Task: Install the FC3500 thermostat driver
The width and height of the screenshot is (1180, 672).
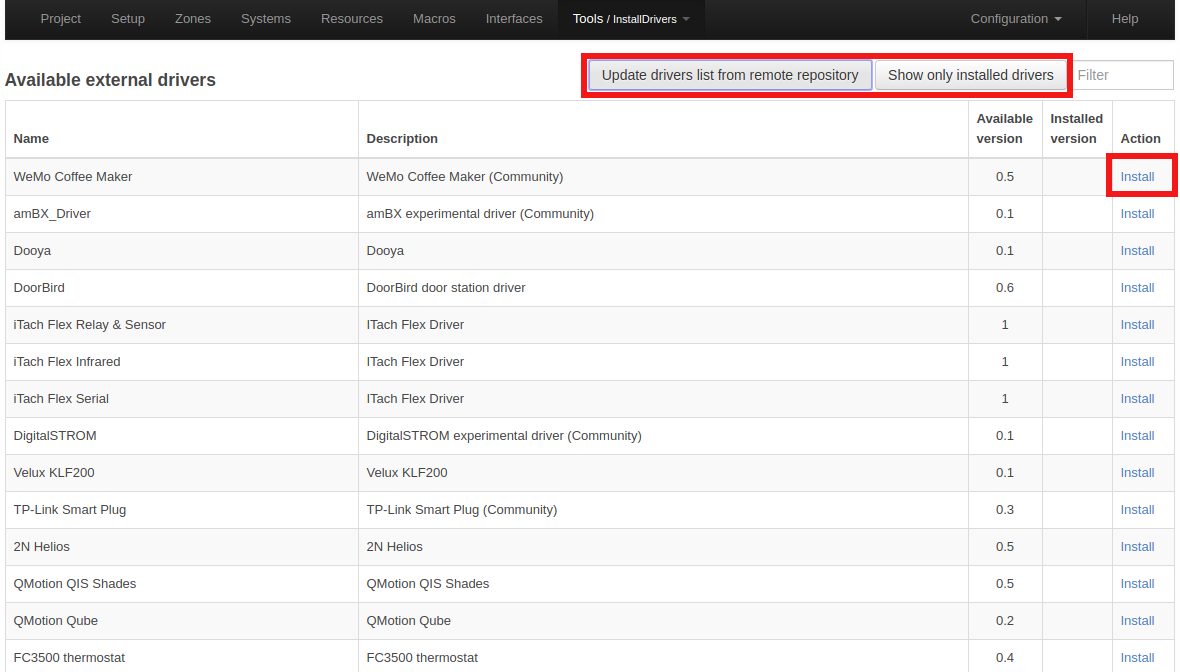Action: click(1137, 658)
